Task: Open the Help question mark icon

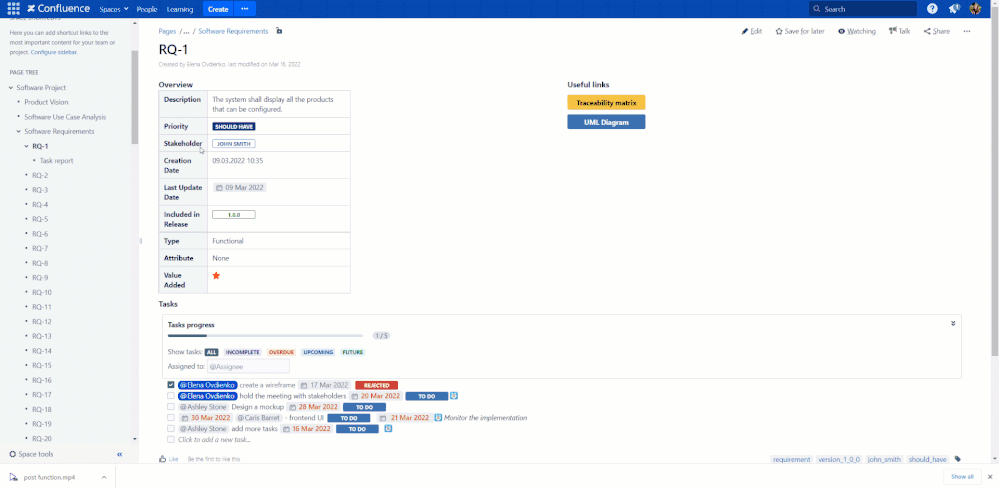Action: (932, 9)
